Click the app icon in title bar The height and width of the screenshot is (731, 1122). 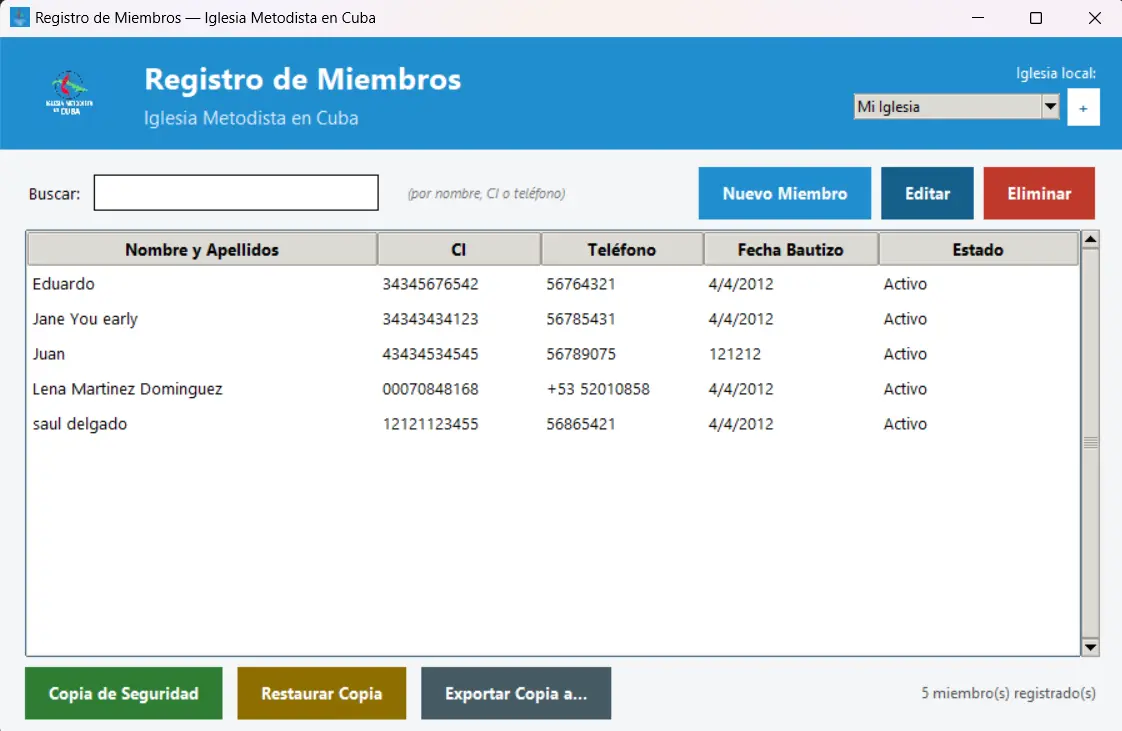[x=19, y=17]
